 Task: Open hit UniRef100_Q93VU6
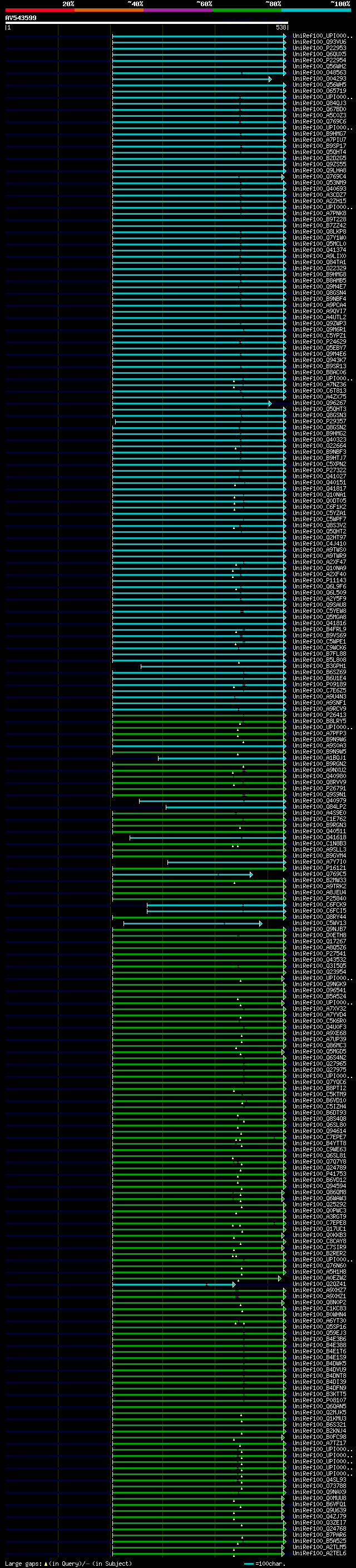(x=319, y=42)
